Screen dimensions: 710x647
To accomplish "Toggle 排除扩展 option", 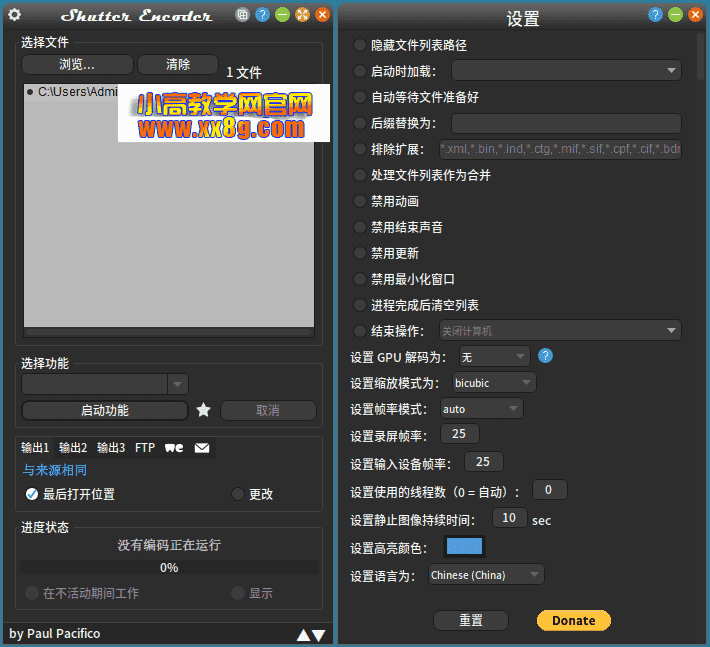I will 360,149.
